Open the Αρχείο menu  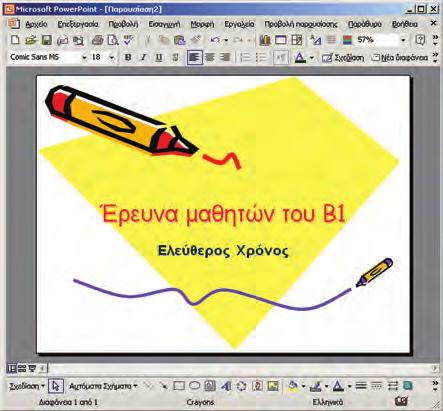pos(36,24)
